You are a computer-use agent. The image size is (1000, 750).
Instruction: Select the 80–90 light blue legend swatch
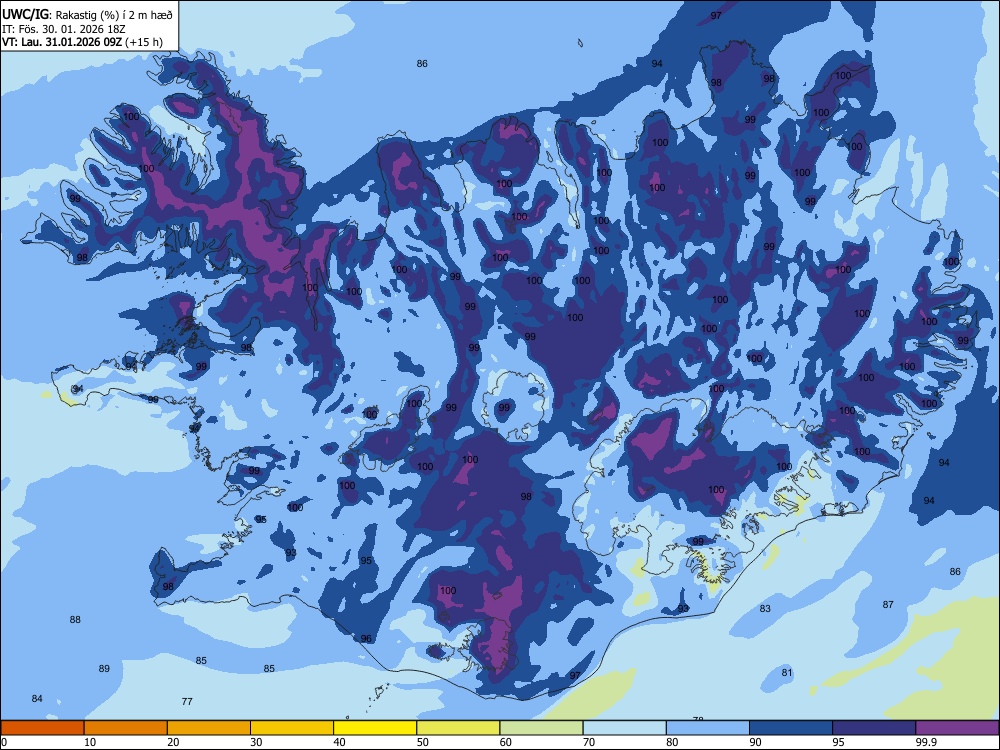[708, 728]
